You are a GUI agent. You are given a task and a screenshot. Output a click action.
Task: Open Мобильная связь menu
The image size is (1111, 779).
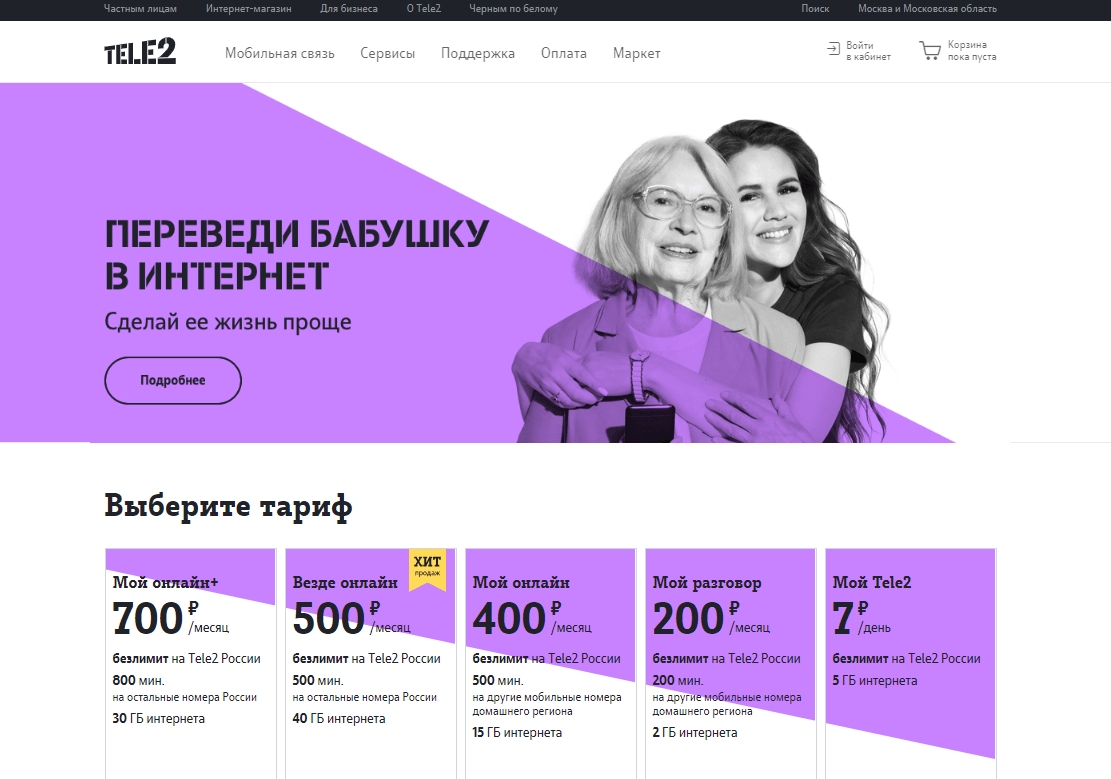(x=280, y=53)
